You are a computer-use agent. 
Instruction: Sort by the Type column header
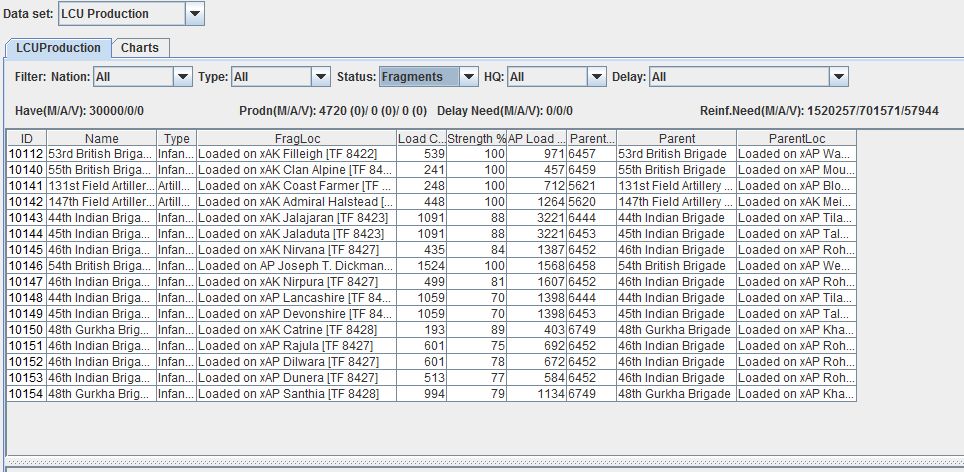(176, 138)
